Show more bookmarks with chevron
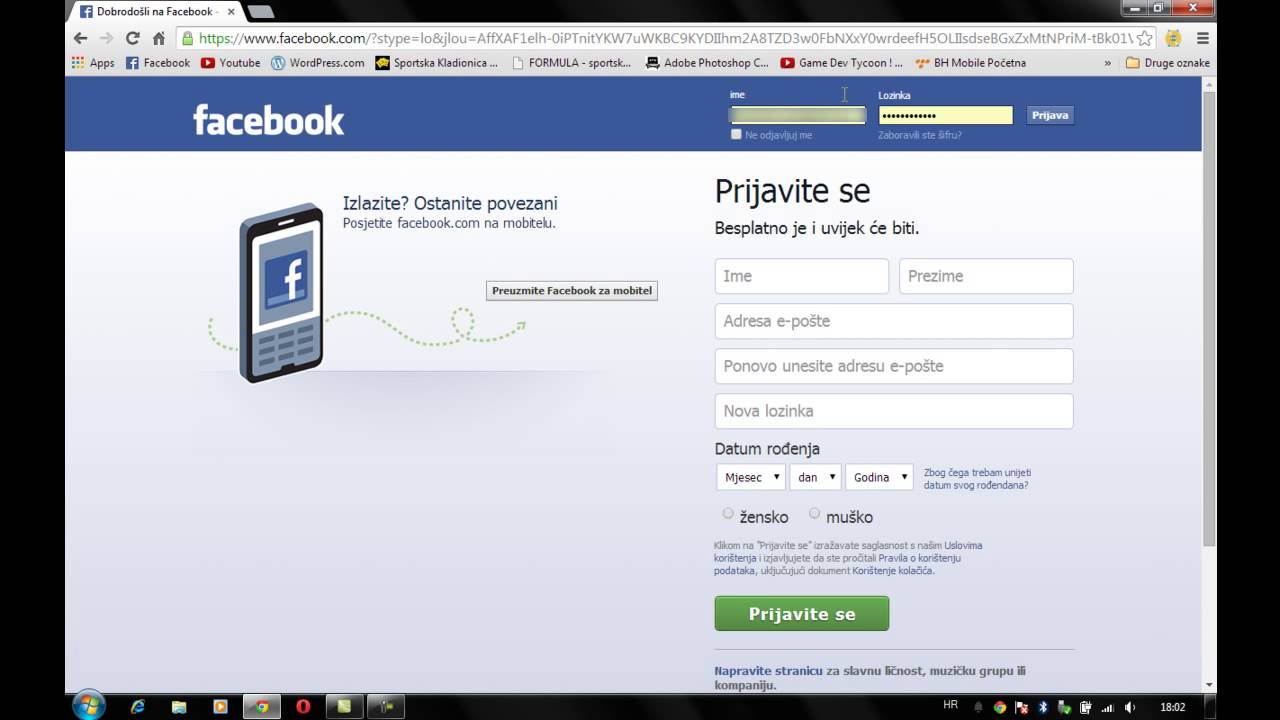Viewport: 1280px width, 720px height. tap(1107, 62)
